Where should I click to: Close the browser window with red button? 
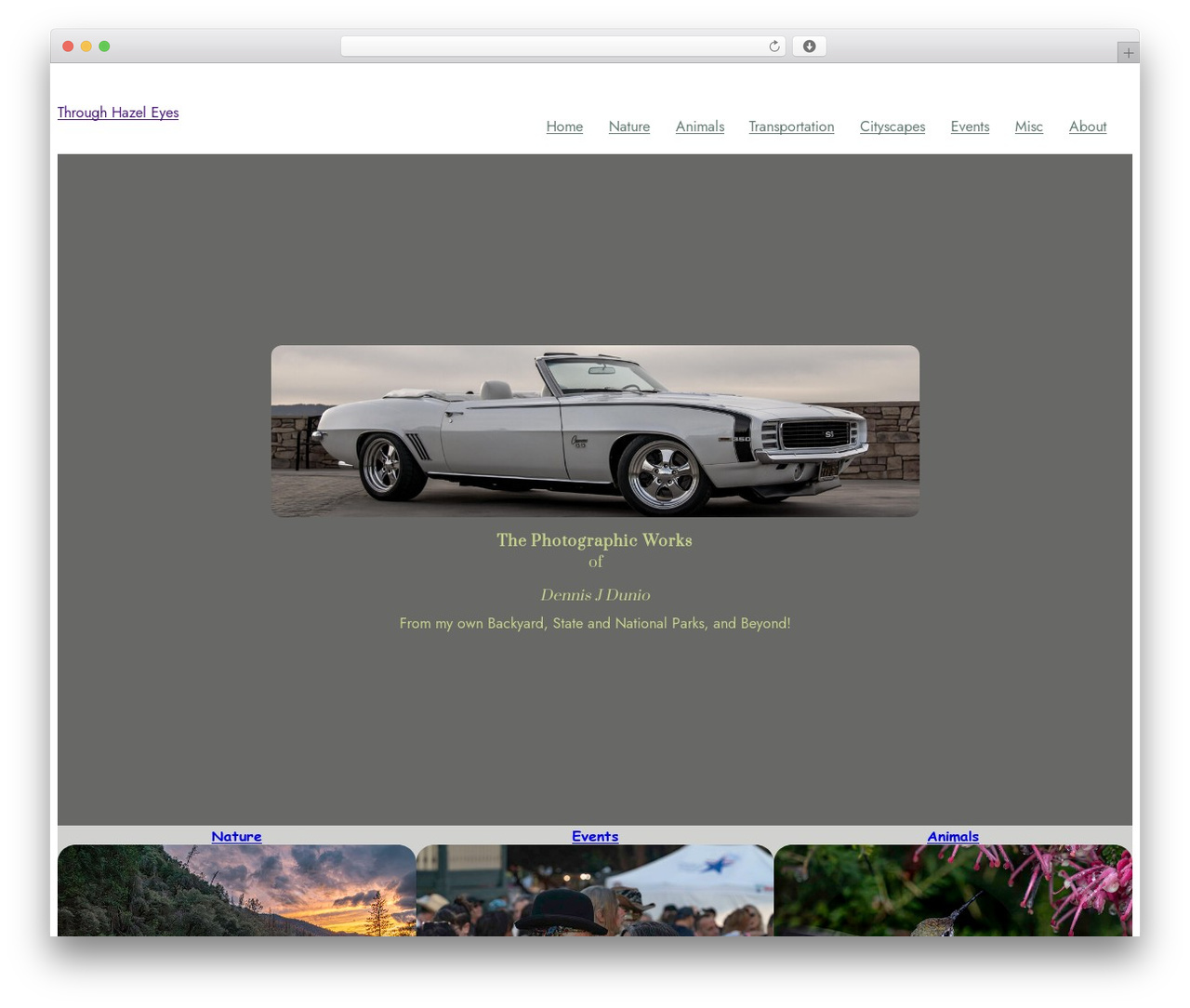coord(68,46)
